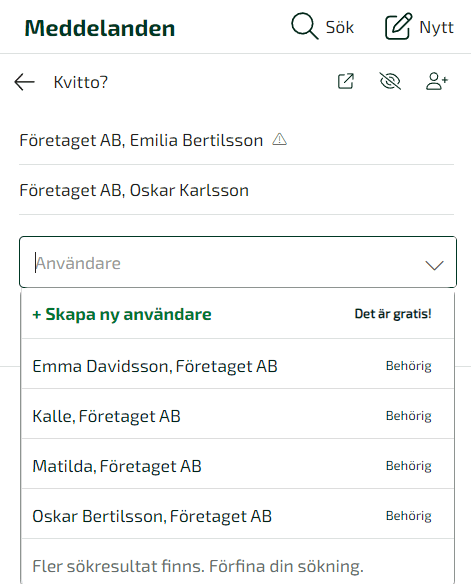Image resolution: width=471 pixels, height=584 pixels.
Task: Click the Nytt compose pencil icon
Action: click(x=398, y=26)
